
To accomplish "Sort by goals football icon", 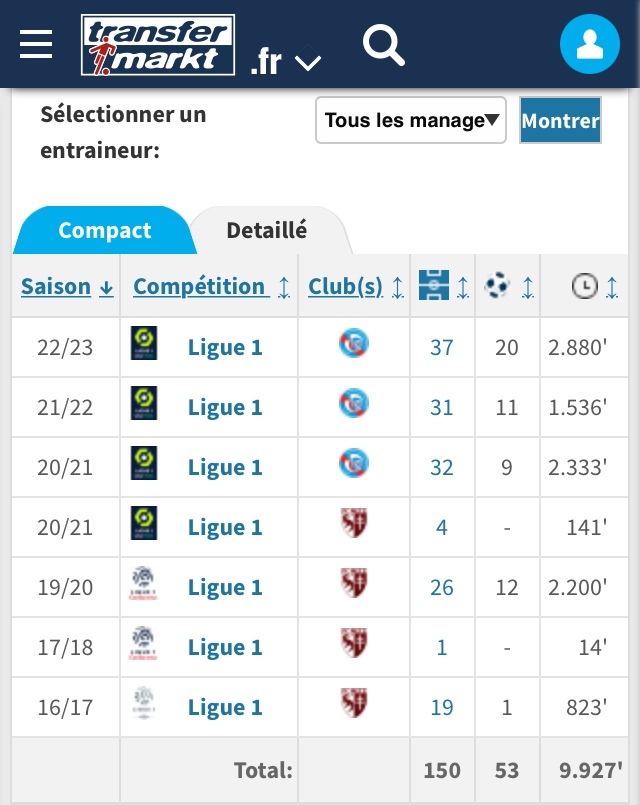I will pos(497,286).
